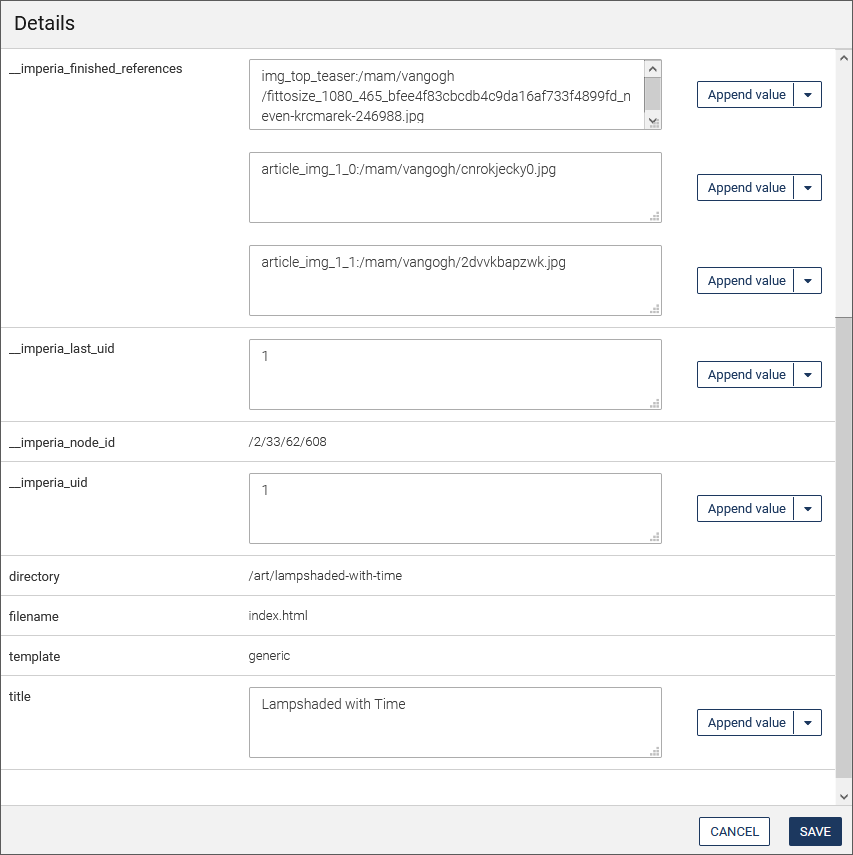Click Append value for img_top_teaser reference

click(746, 95)
